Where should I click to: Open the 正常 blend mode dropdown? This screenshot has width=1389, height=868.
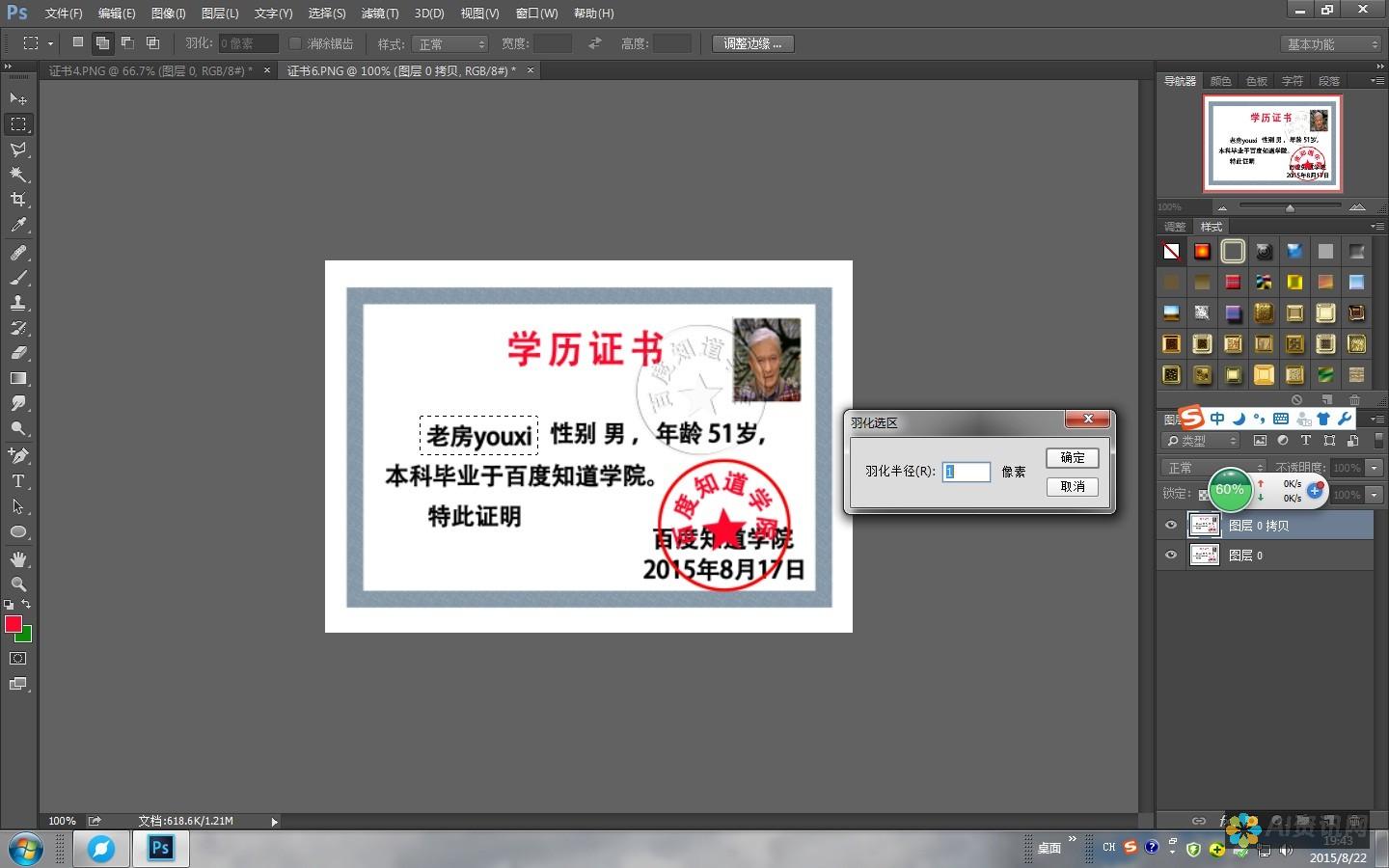(x=1213, y=468)
